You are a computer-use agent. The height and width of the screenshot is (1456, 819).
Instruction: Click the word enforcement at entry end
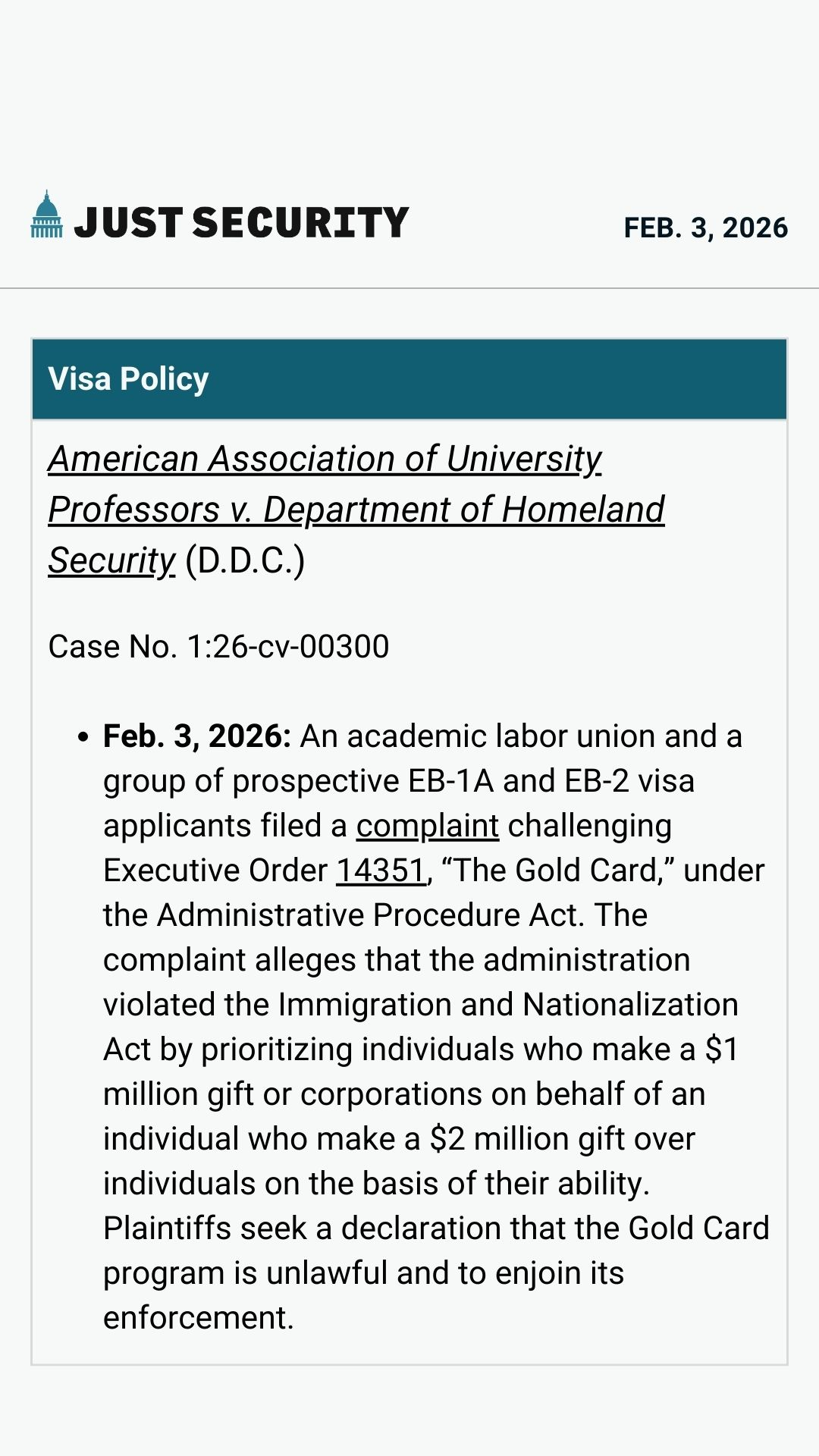point(197,1318)
